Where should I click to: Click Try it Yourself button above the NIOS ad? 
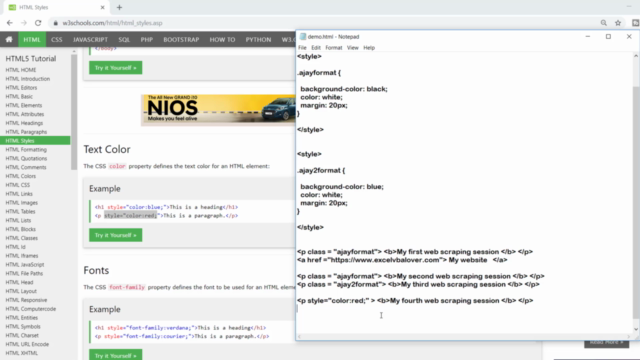(116, 68)
